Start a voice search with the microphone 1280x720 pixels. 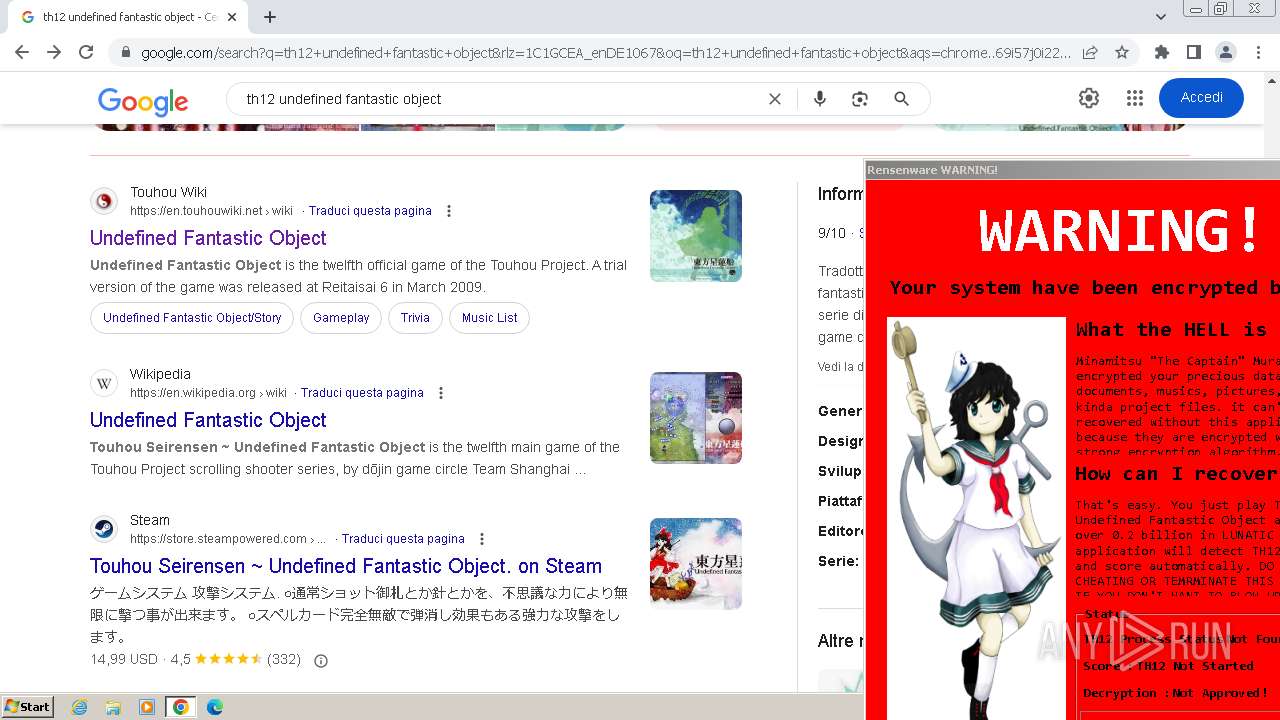820,99
